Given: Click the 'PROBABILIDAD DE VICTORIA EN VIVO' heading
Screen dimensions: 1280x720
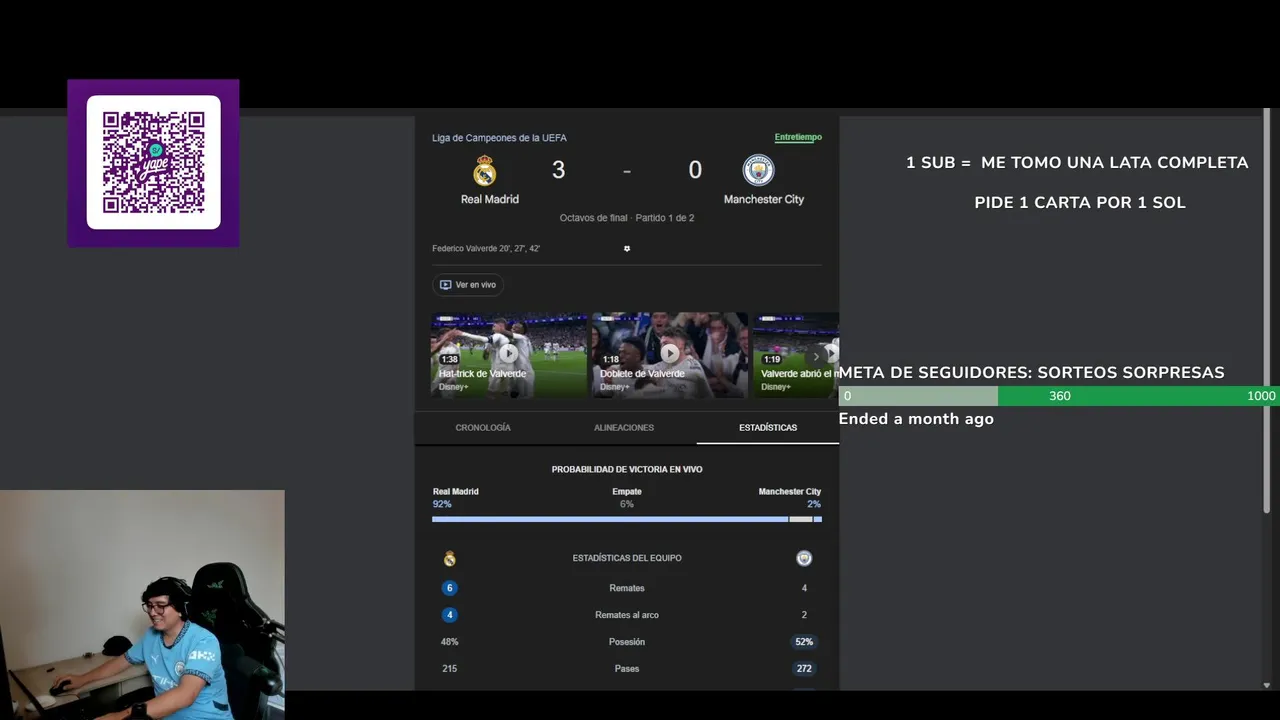Looking at the screenshot, I should click(627, 469).
